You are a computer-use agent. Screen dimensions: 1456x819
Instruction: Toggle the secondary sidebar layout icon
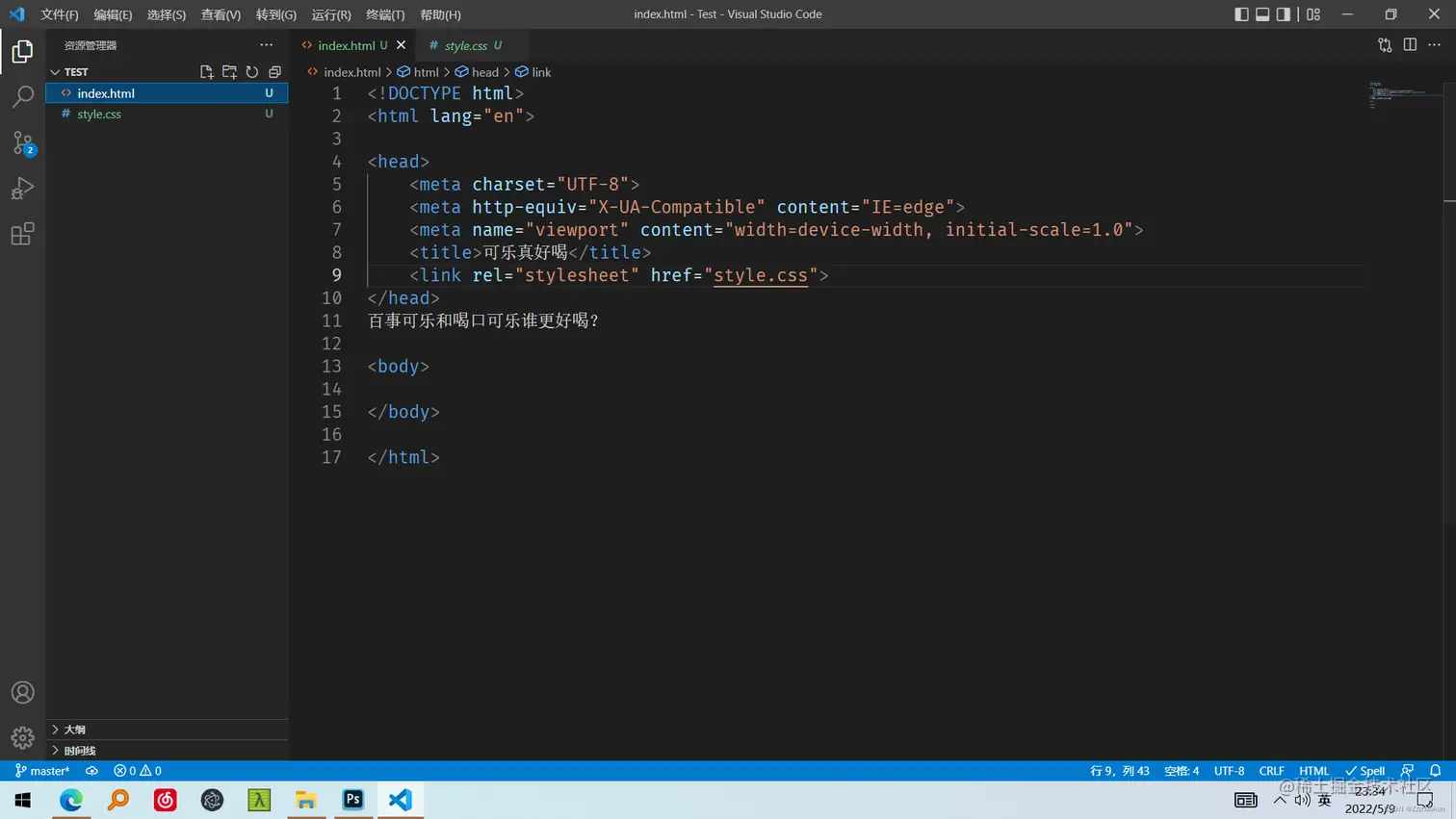1284,14
